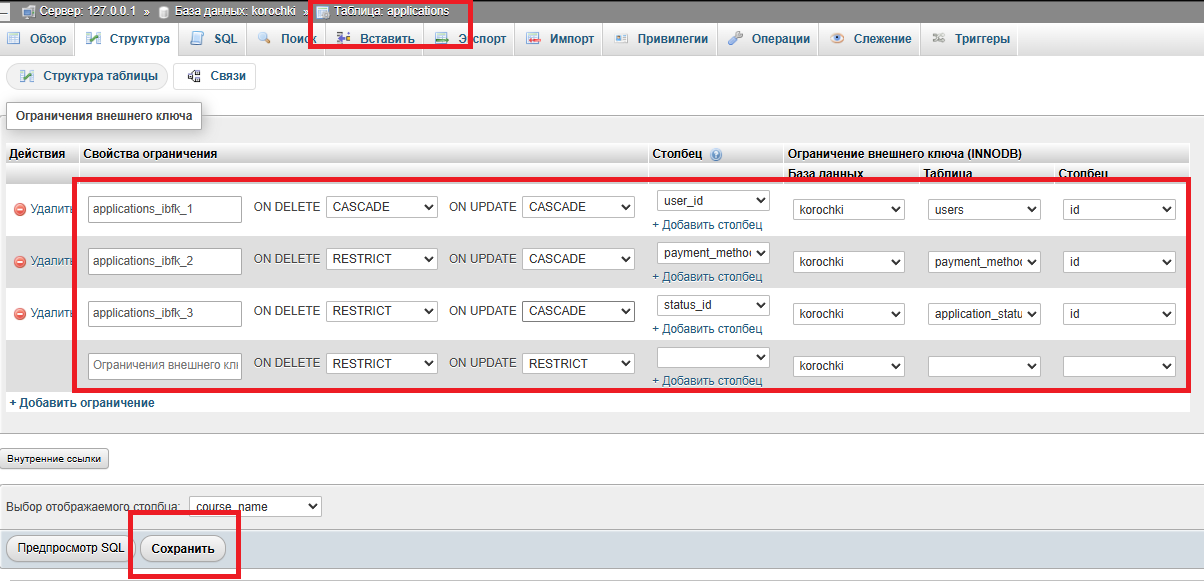Click the Добавить ограничение link
The height and width of the screenshot is (586, 1204).
(x=82, y=403)
